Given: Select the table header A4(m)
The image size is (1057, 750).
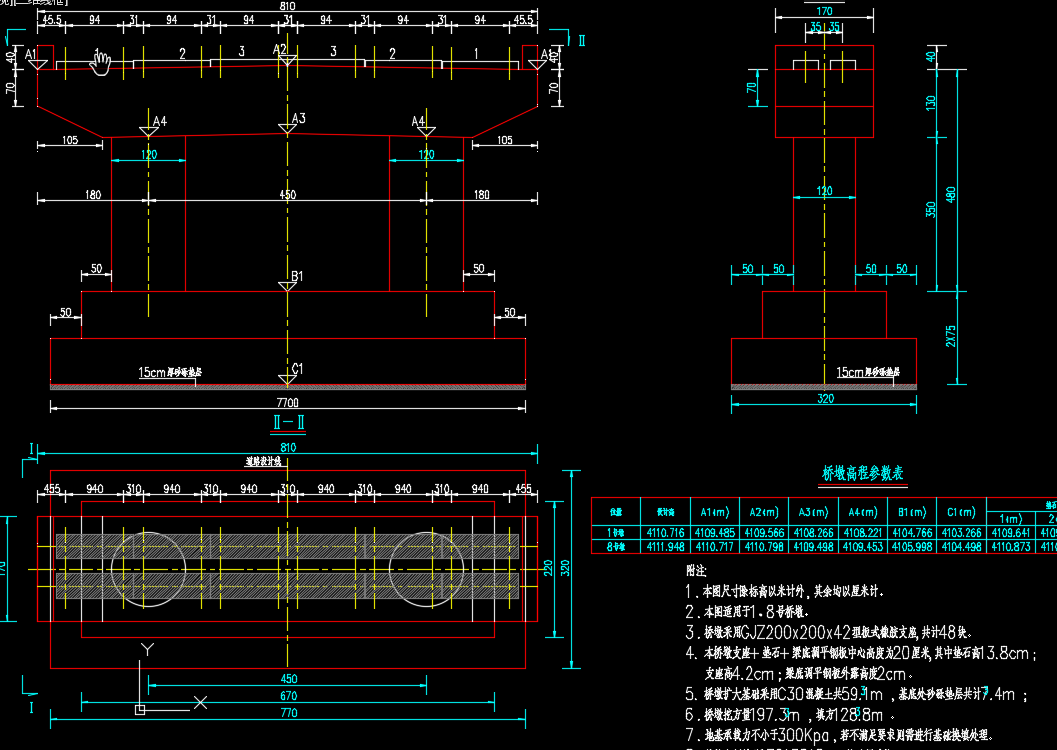Looking at the screenshot, I should [863, 512].
